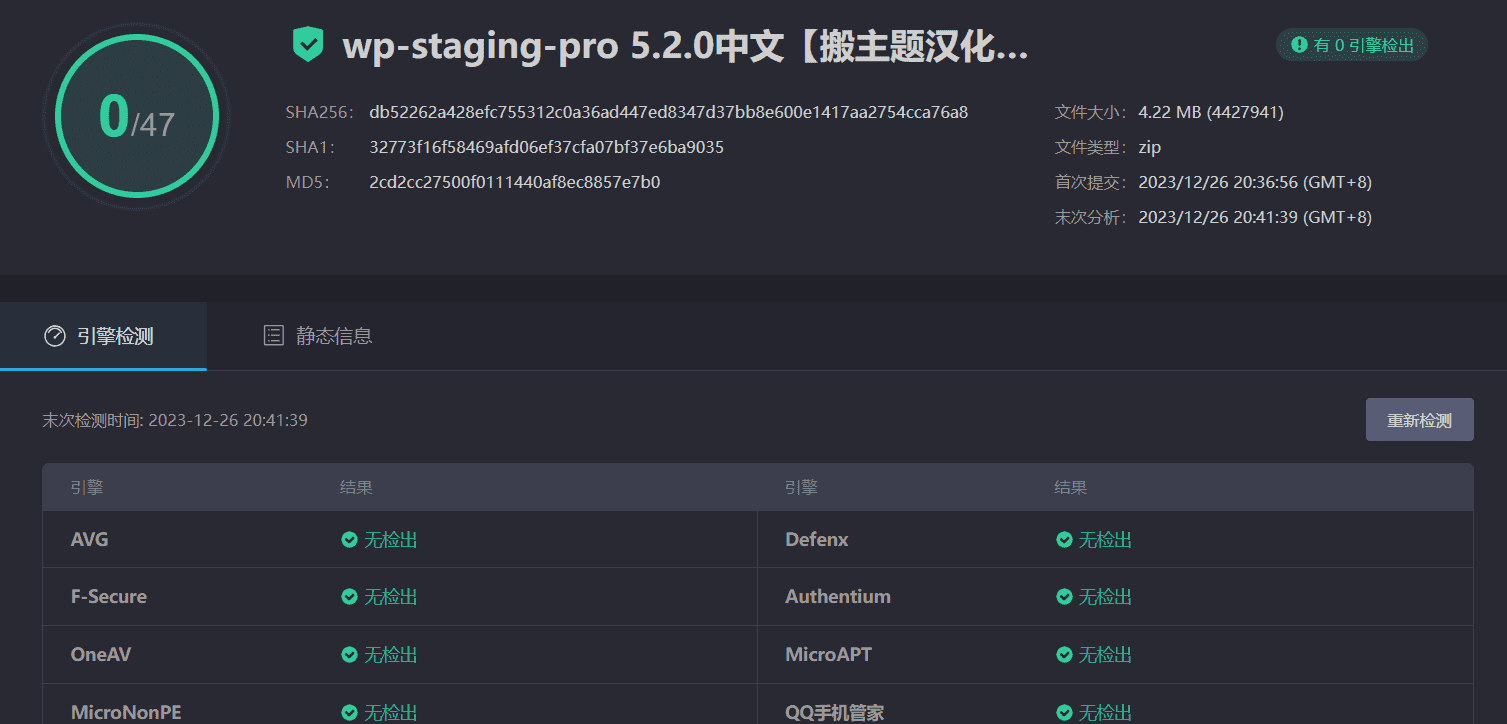Click the Defenx result check icon

coord(1064,540)
